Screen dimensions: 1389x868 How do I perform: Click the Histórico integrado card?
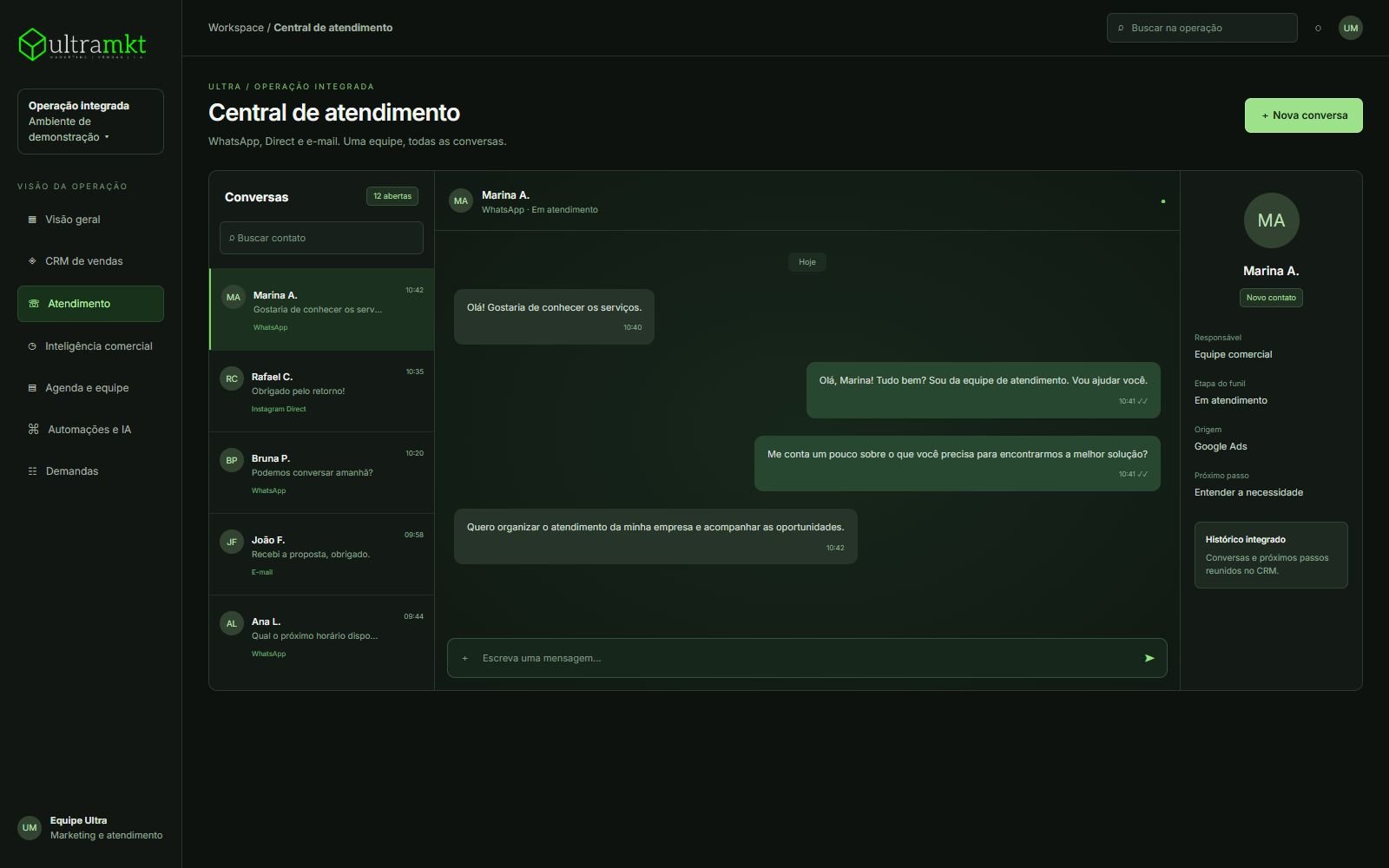click(1271, 555)
